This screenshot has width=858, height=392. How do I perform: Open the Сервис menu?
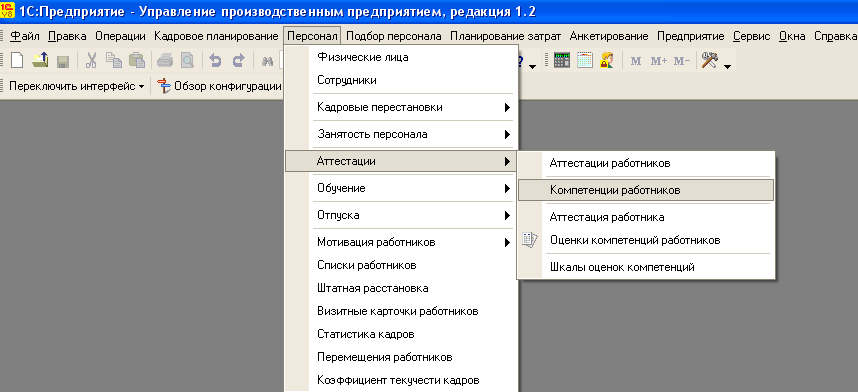click(x=751, y=37)
